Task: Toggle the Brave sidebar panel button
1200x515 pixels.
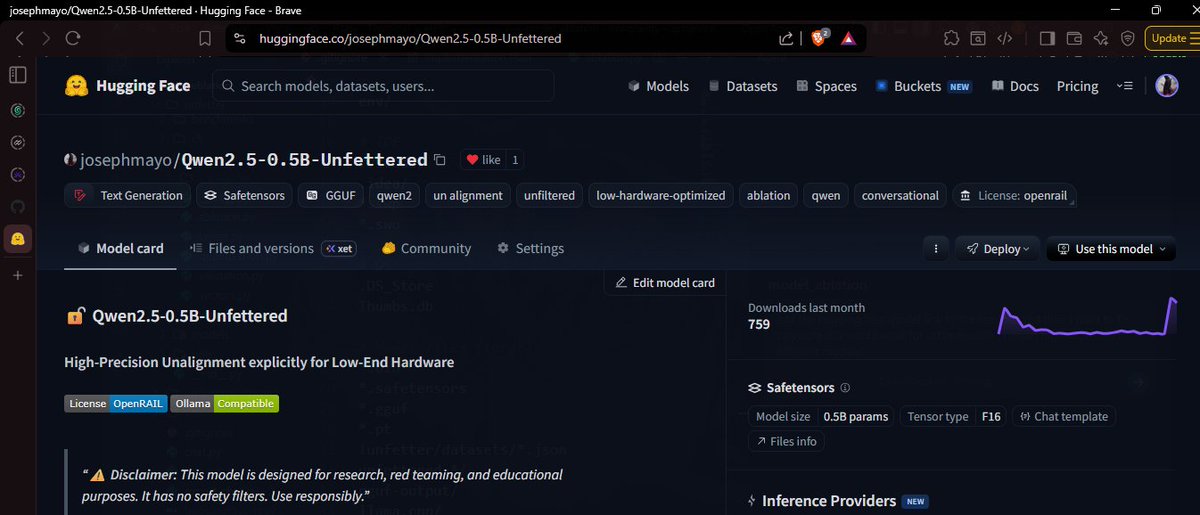Action: click(x=1047, y=38)
